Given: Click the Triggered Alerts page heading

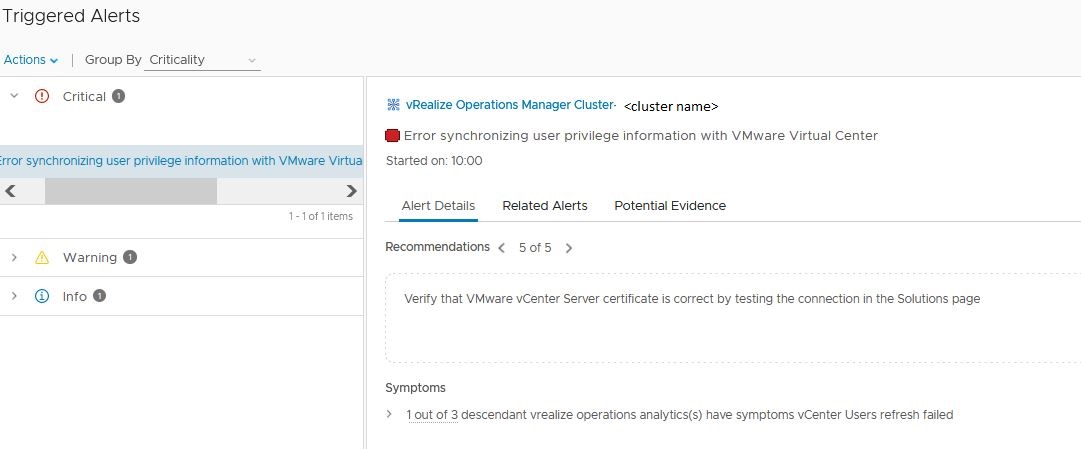Looking at the screenshot, I should 72,16.
